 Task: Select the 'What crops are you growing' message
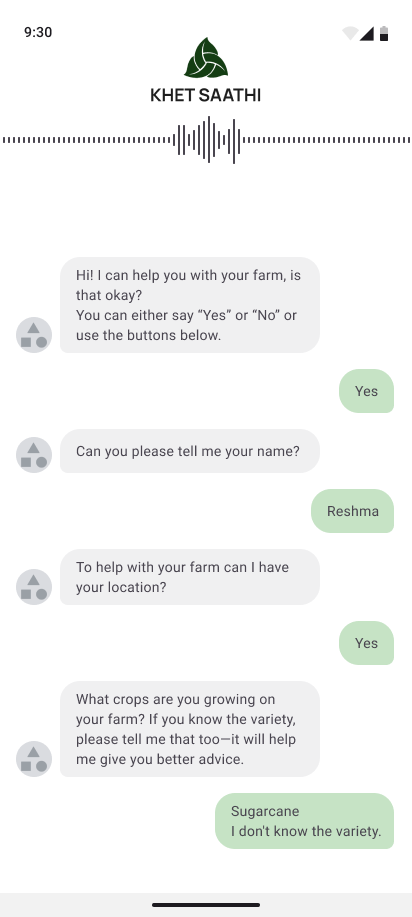190,729
